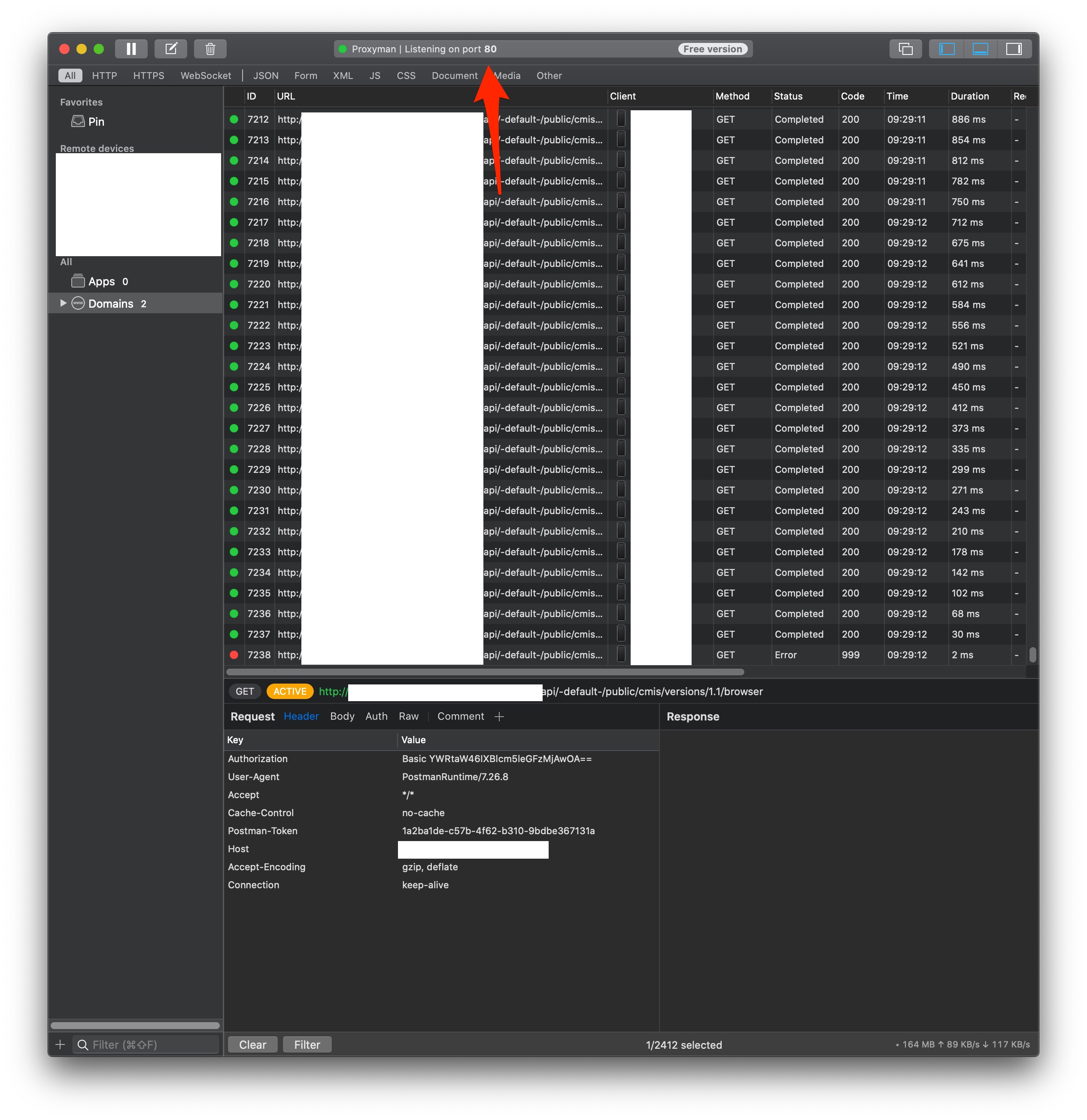This screenshot has height=1120, width=1087.
Task: Click the horizontal scrollbar under request list
Action: point(485,672)
